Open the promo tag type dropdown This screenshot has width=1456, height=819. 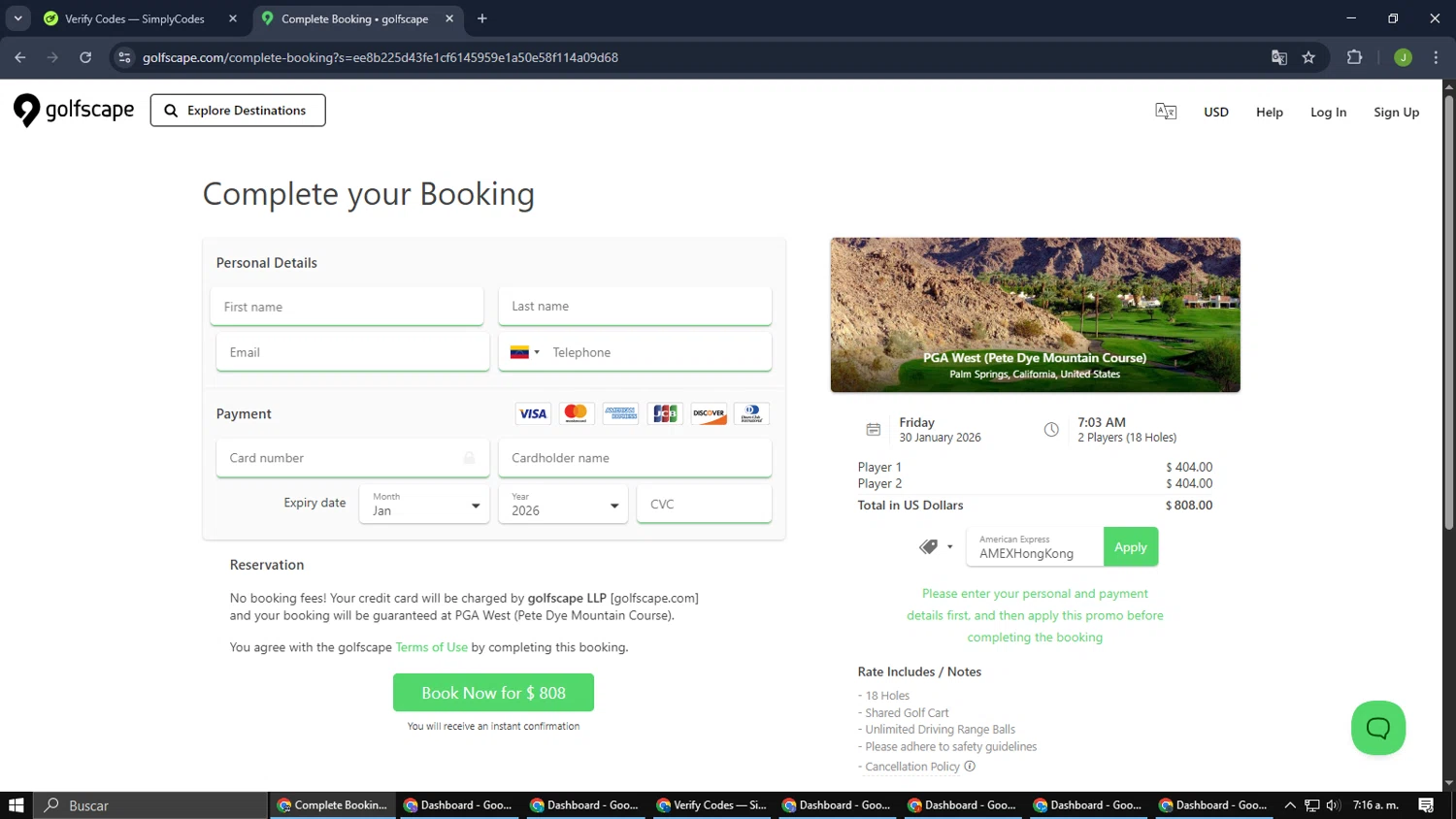click(x=937, y=547)
